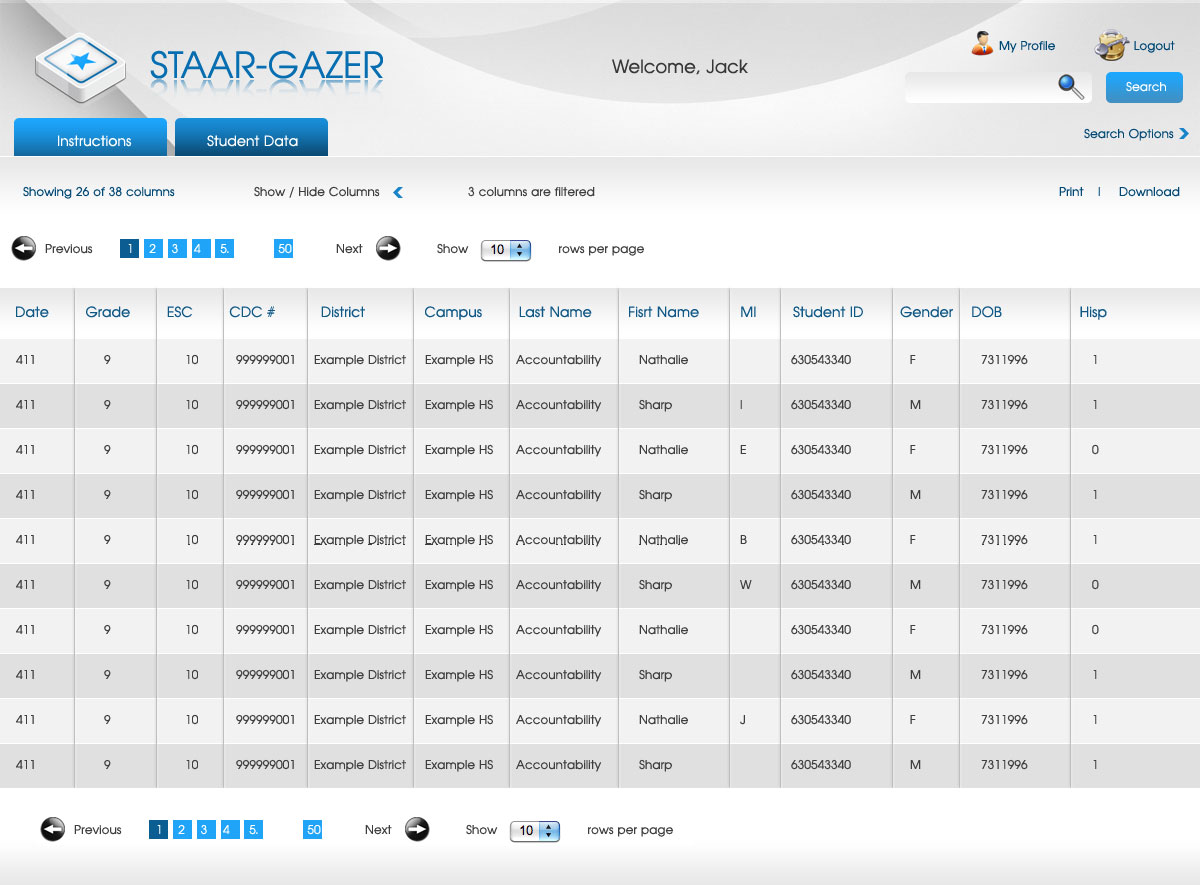The height and width of the screenshot is (885, 1200).
Task: Click the My Profile person icon
Action: point(982,44)
